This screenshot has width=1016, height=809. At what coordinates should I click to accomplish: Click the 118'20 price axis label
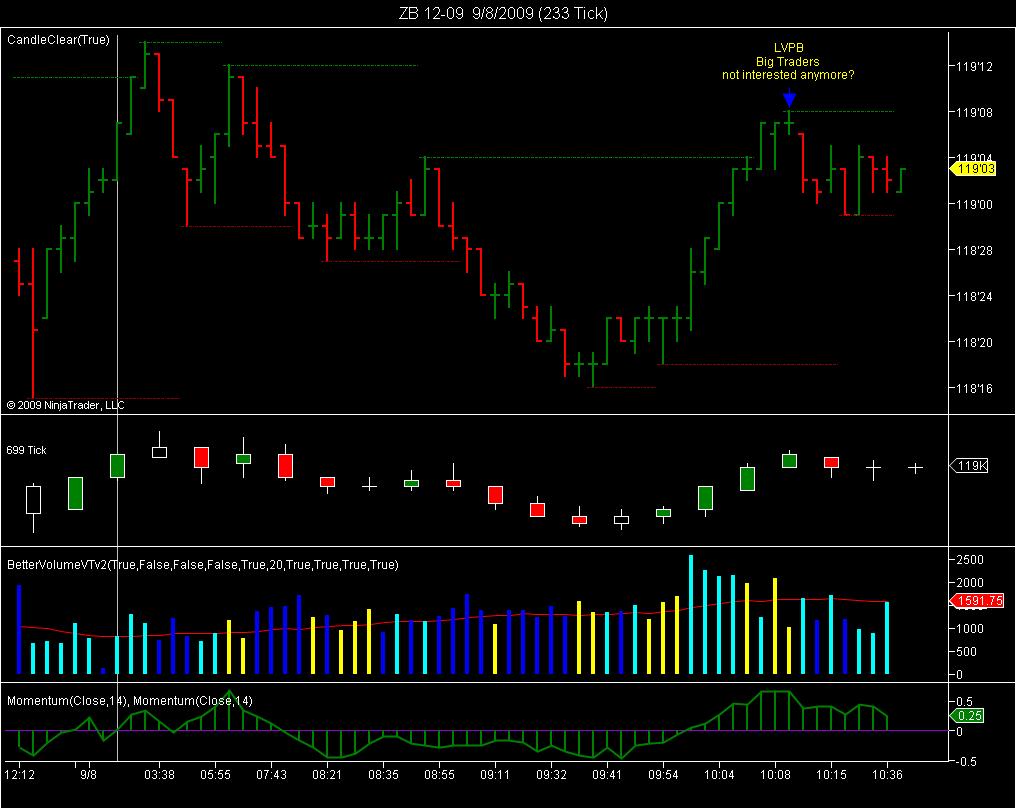click(x=974, y=343)
